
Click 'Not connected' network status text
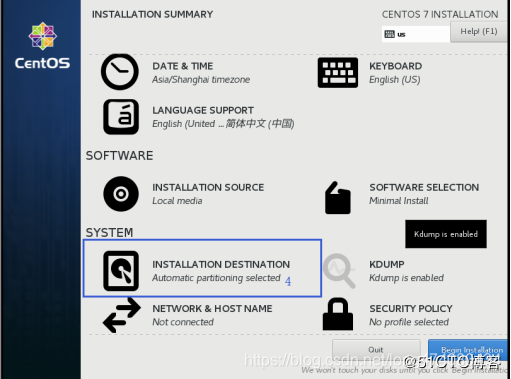183,322
